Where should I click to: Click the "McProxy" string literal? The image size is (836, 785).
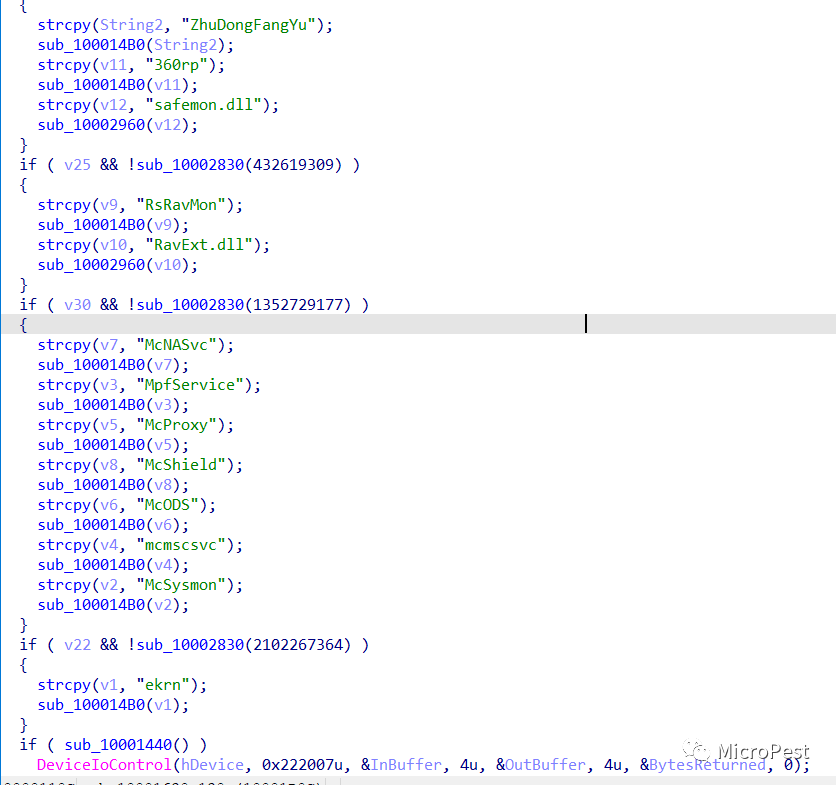pyautogui.click(x=176, y=425)
